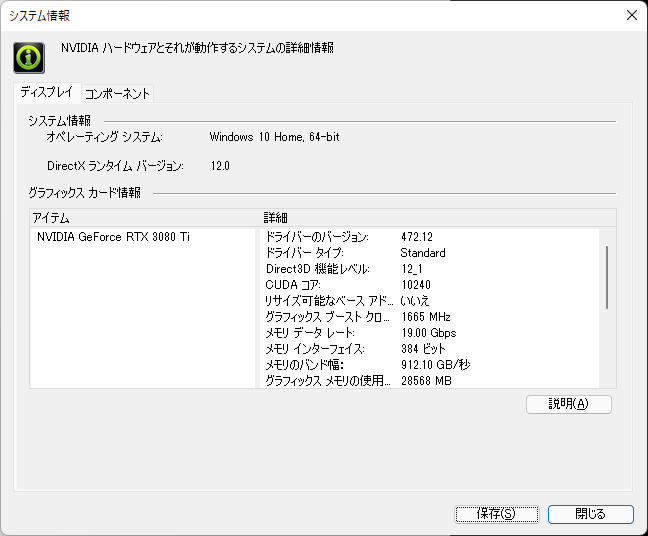Click the メモリのバンド幅 label
This screenshot has width=648, height=536.
pyautogui.click(x=305, y=364)
